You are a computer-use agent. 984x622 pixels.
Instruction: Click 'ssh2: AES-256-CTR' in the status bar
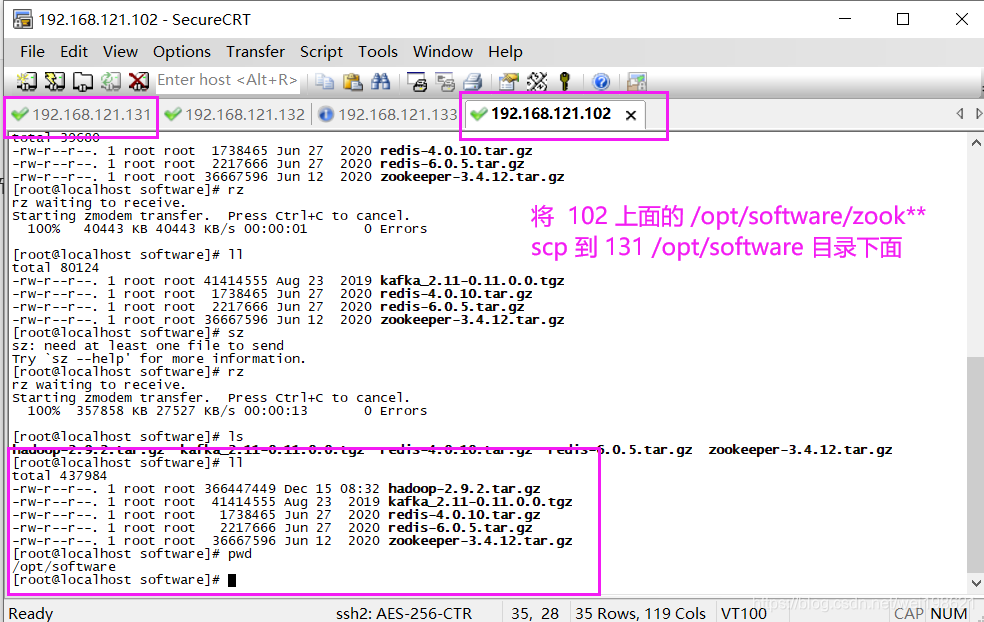(x=404, y=613)
